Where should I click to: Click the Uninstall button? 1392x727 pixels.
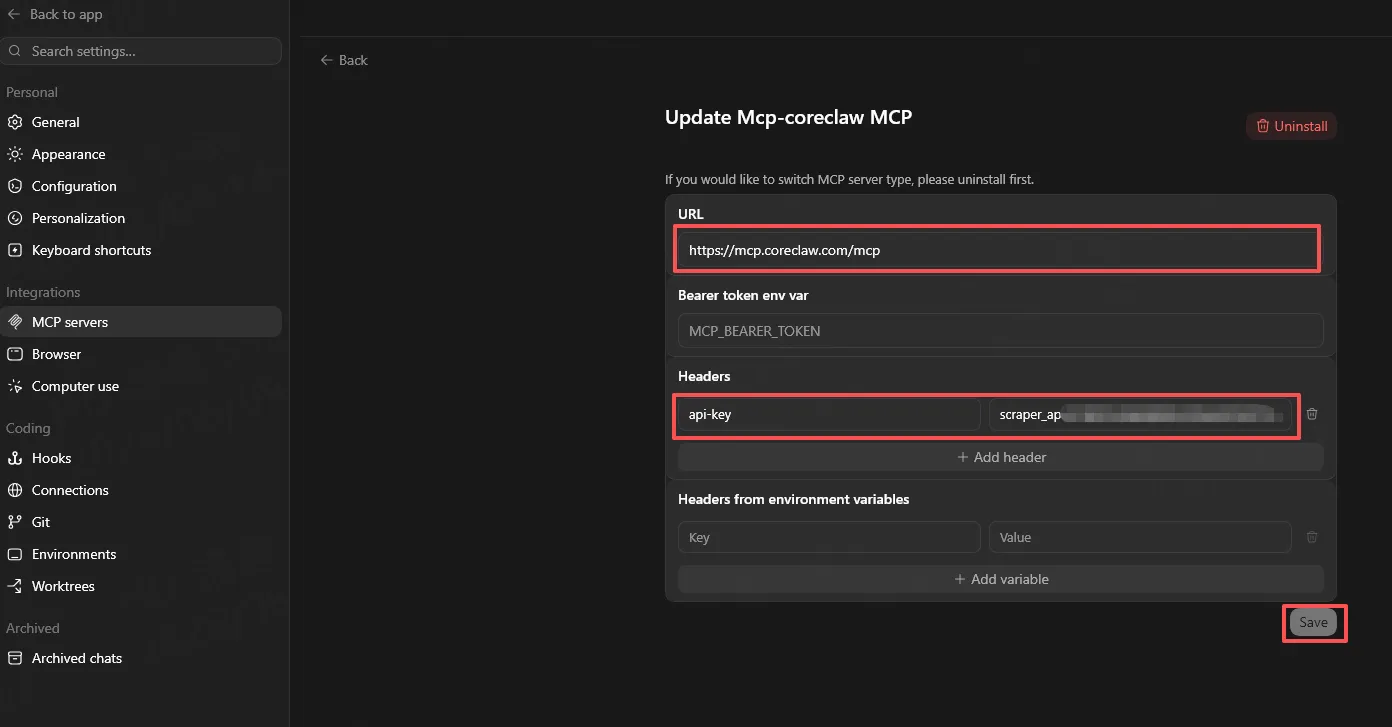1291,126
